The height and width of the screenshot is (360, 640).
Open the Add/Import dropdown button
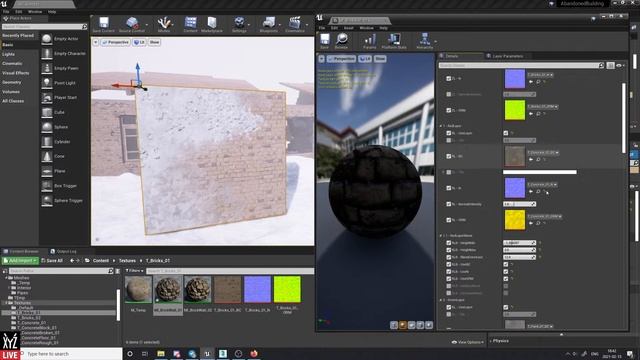[x=20, y=260]
